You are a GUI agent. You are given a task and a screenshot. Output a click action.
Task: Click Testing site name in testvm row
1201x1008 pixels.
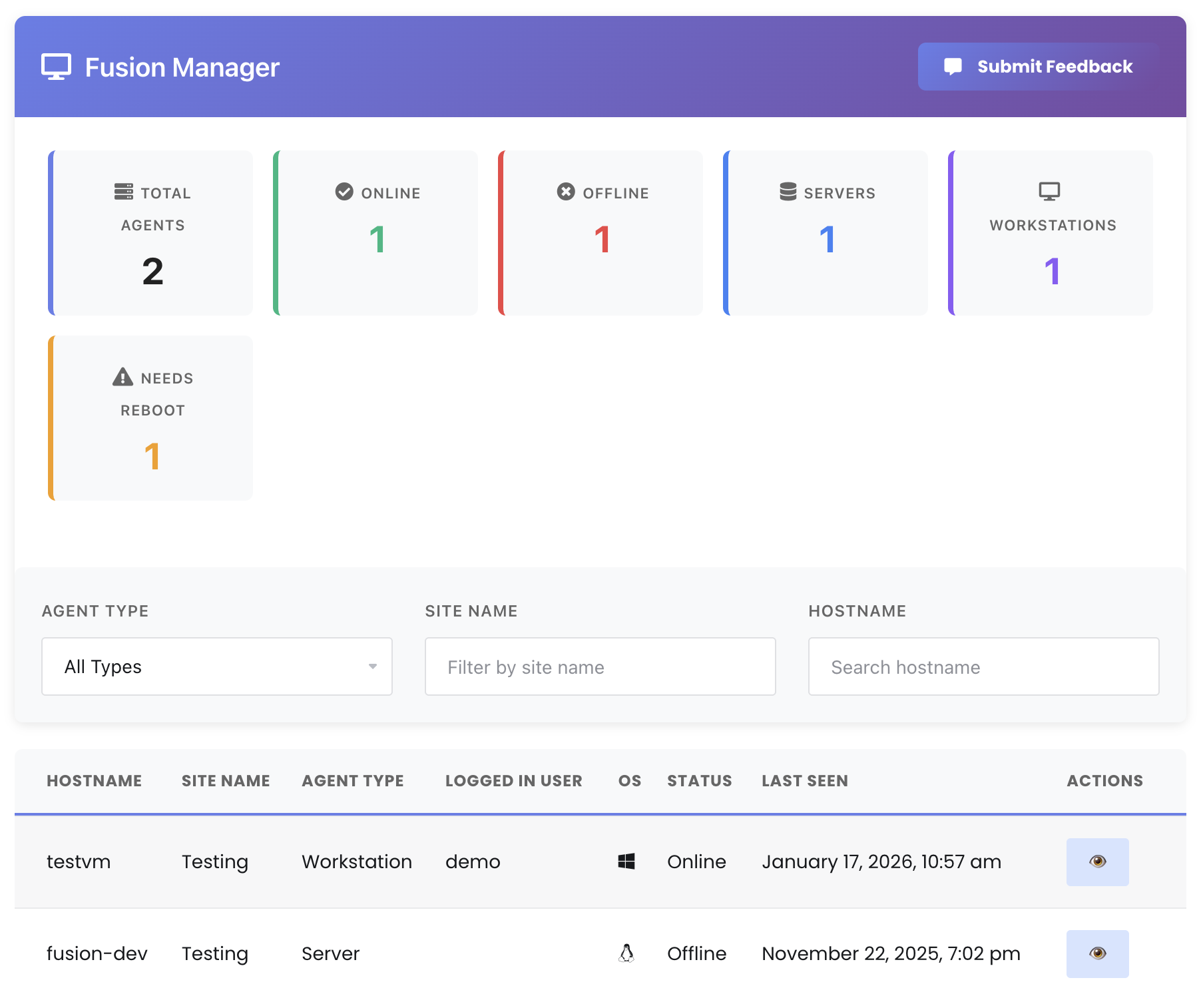(215, 862)
